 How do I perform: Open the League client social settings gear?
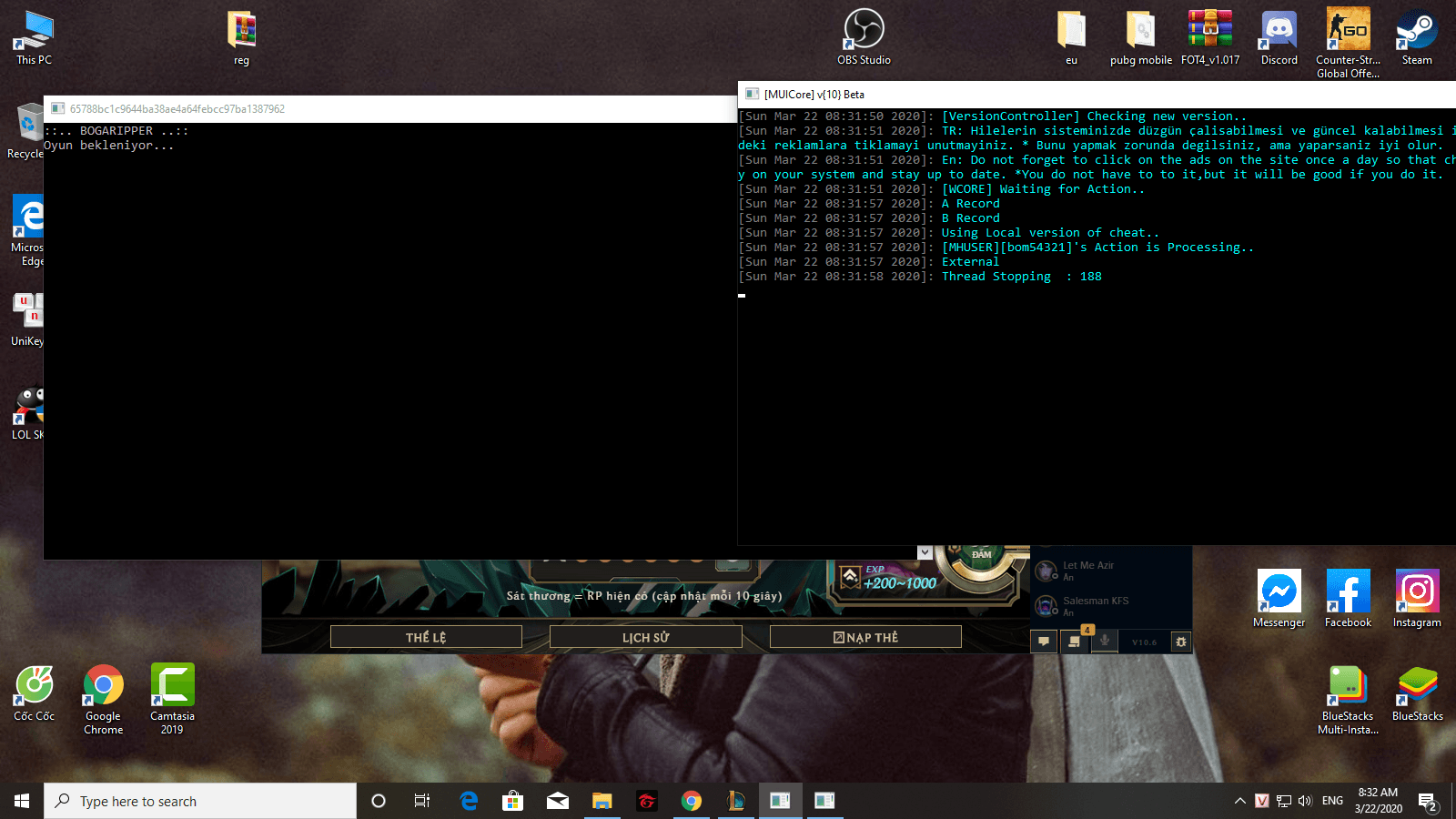click(x=1180, y=642)
